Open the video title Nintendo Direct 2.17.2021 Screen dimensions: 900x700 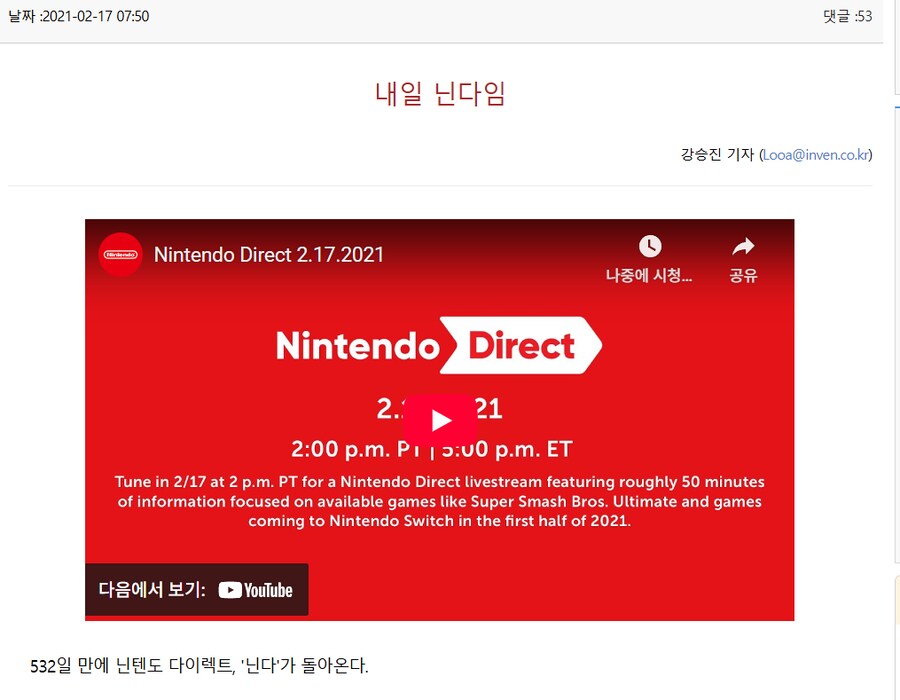[269, 255]
